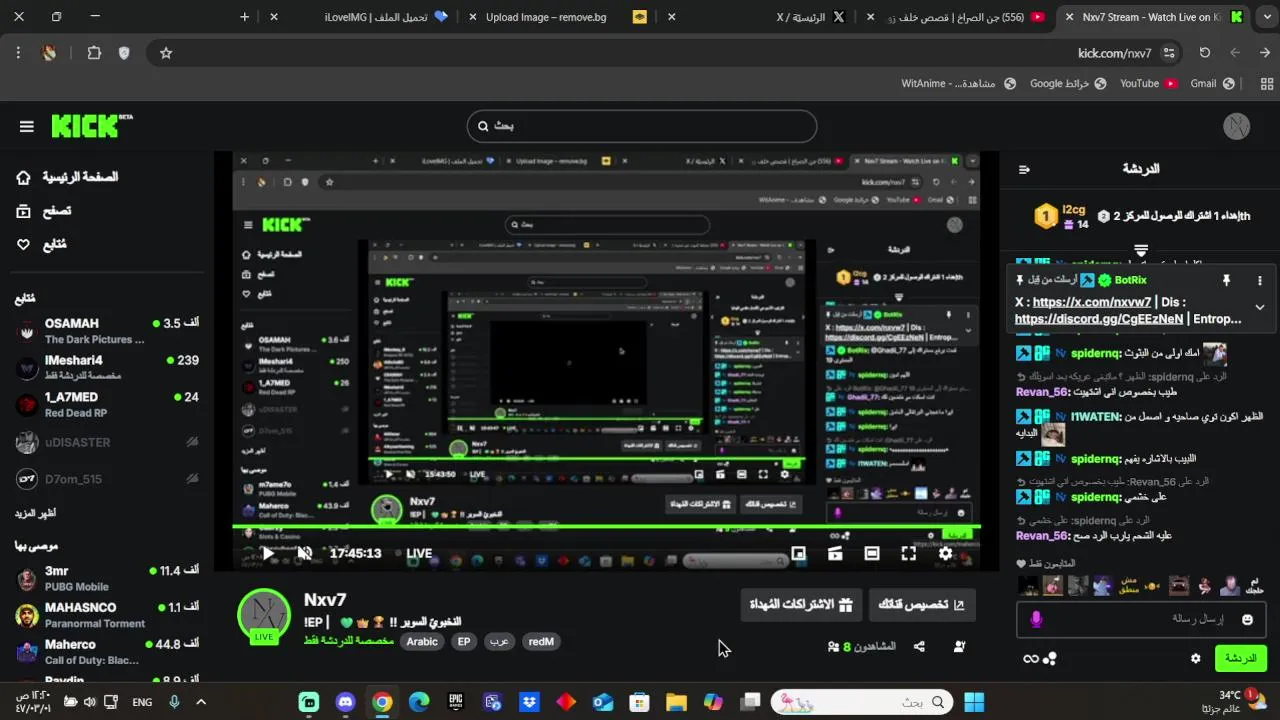Open Chrome extensions puzzle icon

click(94, 53)
